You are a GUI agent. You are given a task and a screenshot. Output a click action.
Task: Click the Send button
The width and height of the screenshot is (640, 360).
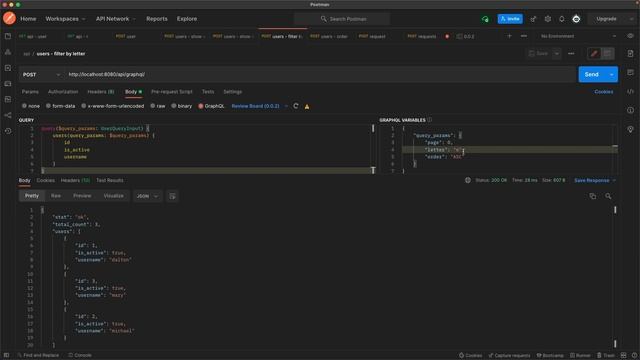(591, 74)
